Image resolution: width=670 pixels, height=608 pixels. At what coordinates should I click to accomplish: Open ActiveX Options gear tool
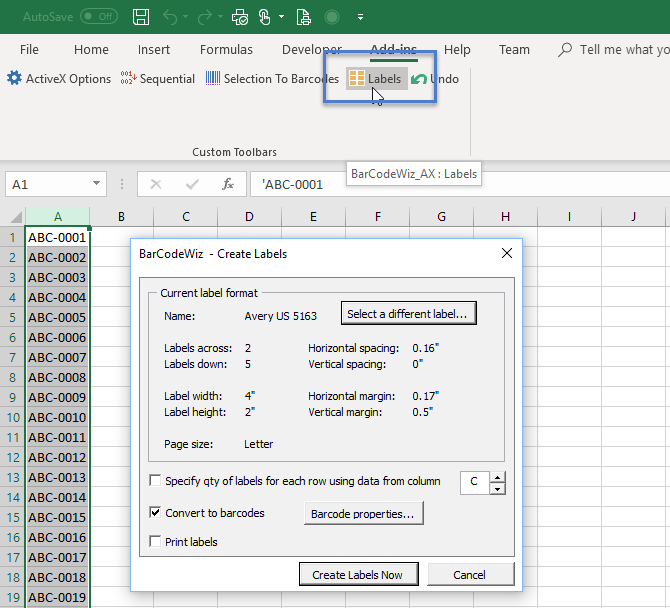click(x=59, y=79)
